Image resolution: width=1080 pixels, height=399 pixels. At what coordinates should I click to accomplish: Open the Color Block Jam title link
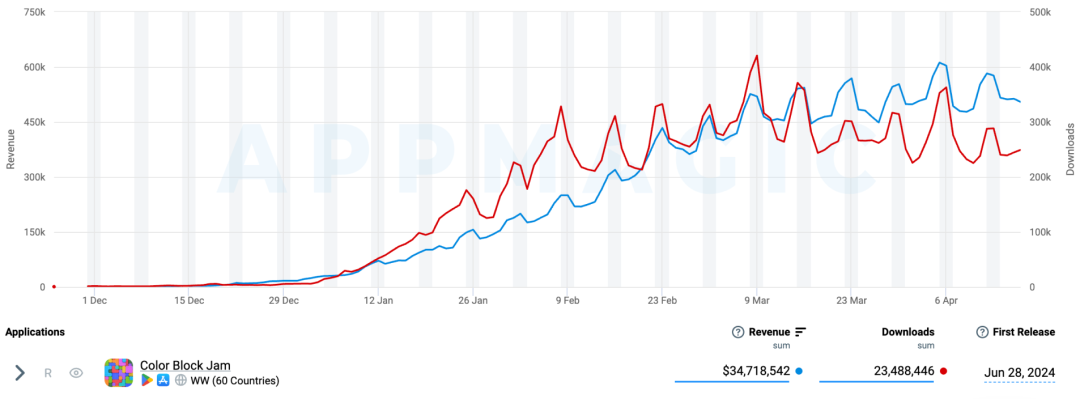[185, 365]
